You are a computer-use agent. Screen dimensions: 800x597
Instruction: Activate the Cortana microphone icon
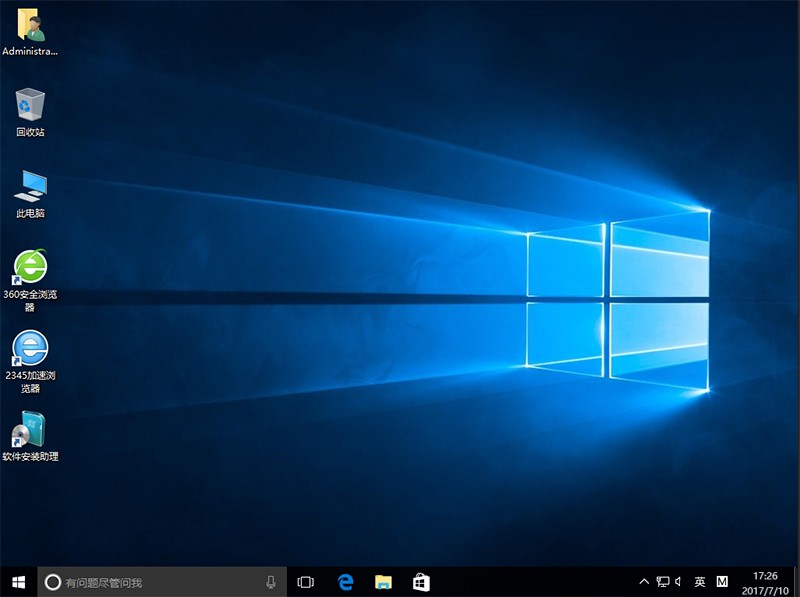click(x=271, y=582)
